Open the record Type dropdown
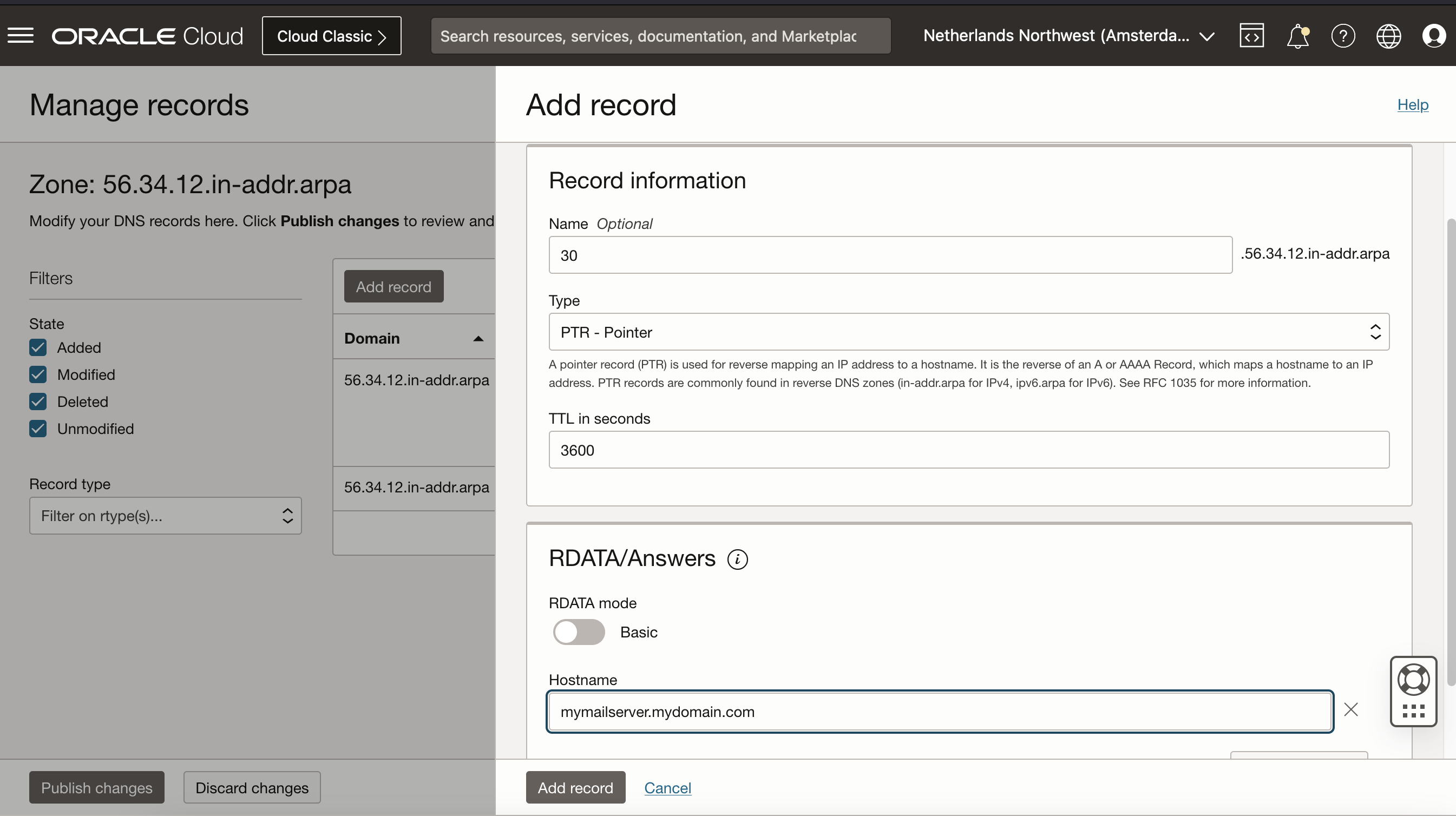The image size is (1456, 816). [969, 332]
